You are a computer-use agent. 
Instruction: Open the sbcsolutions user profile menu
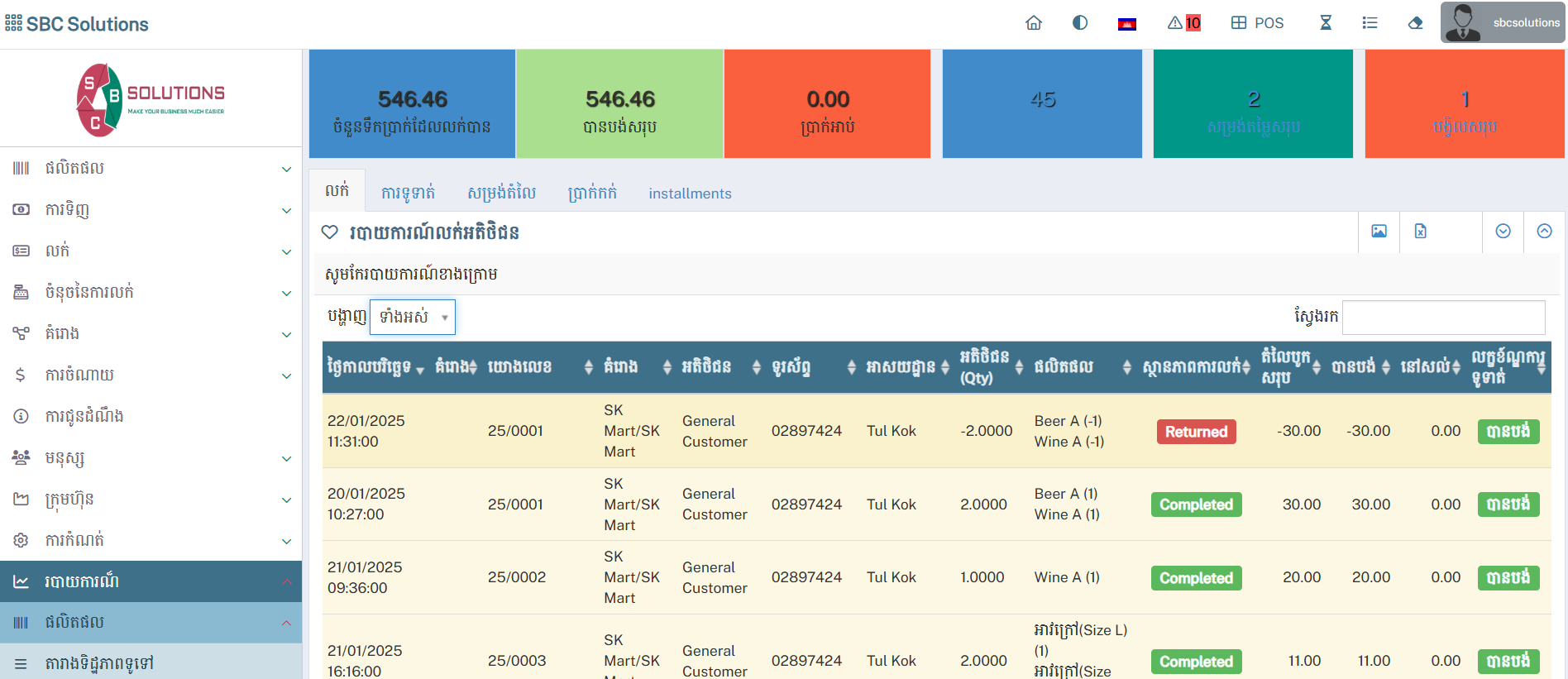point(1503,23)
